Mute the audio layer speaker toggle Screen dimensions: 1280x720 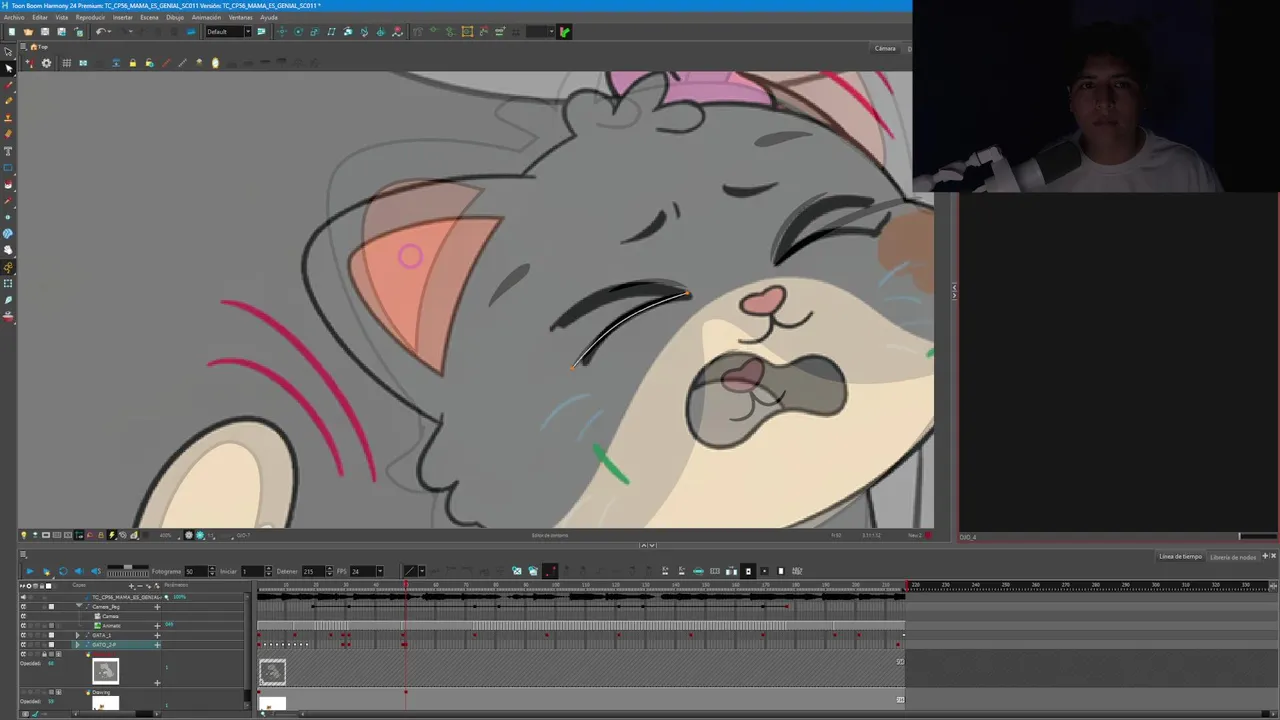23,597
